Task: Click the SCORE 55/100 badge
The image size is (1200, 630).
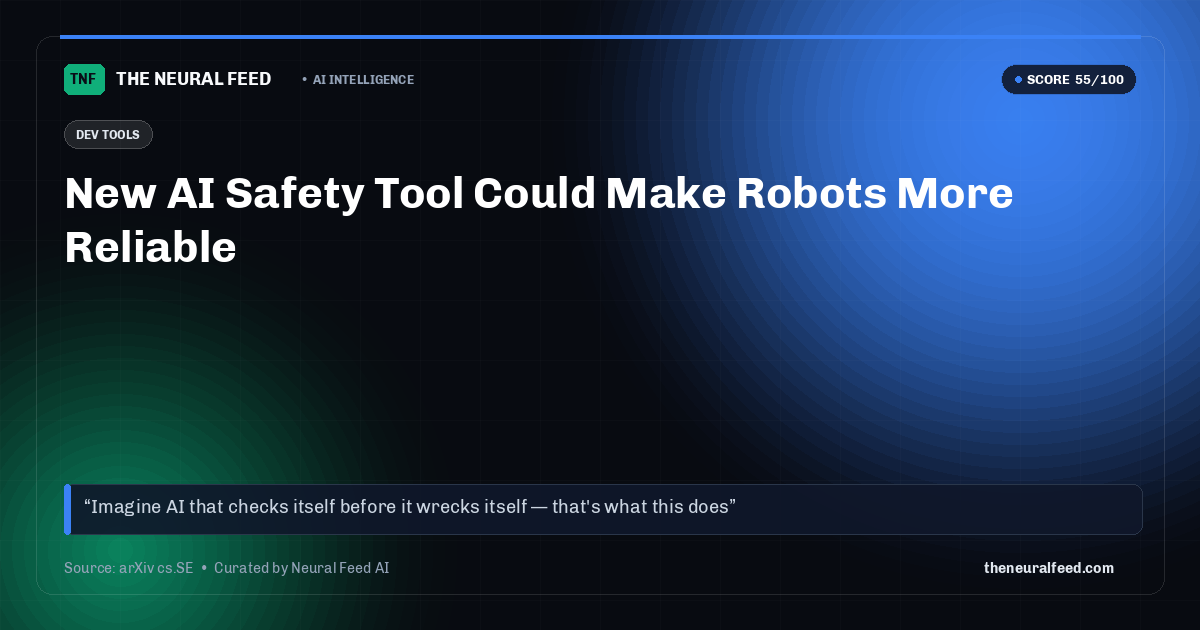Action: coord(1069,80)
